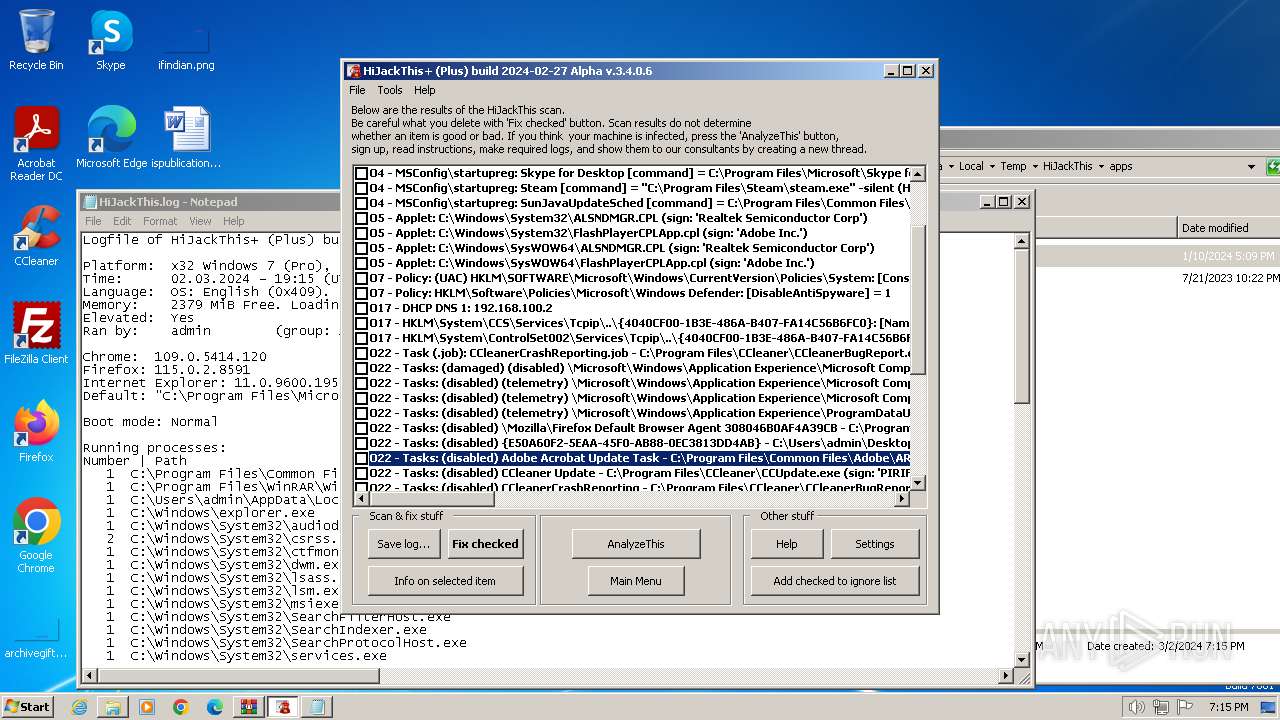Select the ifindian.png desktop file

(186, 48)
